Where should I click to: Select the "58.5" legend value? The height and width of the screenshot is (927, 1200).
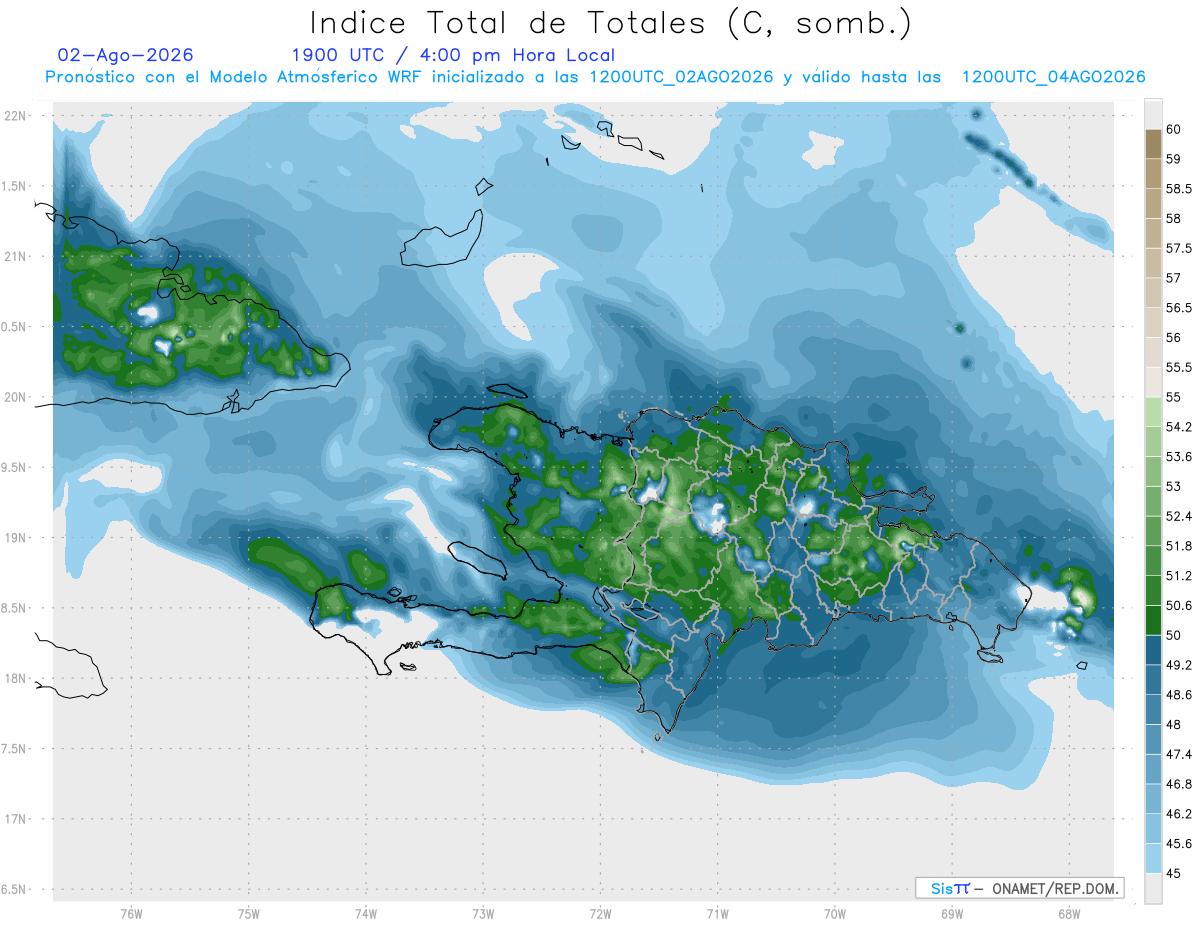pos(1180,189)
